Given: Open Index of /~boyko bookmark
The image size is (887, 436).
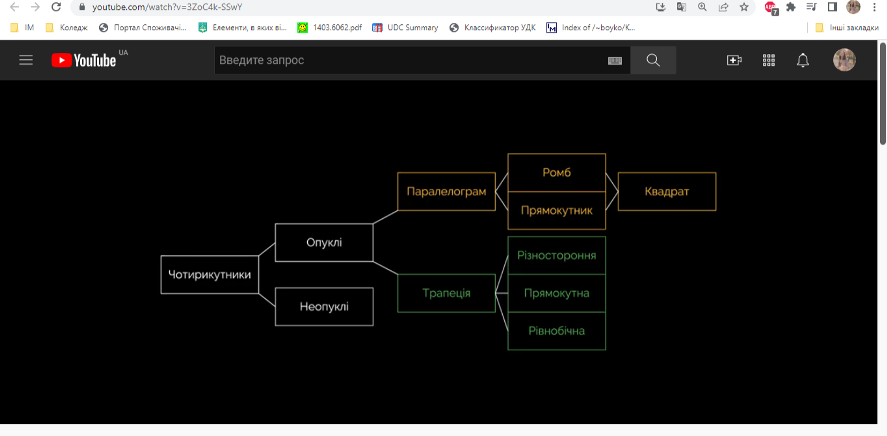Looking at the screenshot, I should (591, 27).
